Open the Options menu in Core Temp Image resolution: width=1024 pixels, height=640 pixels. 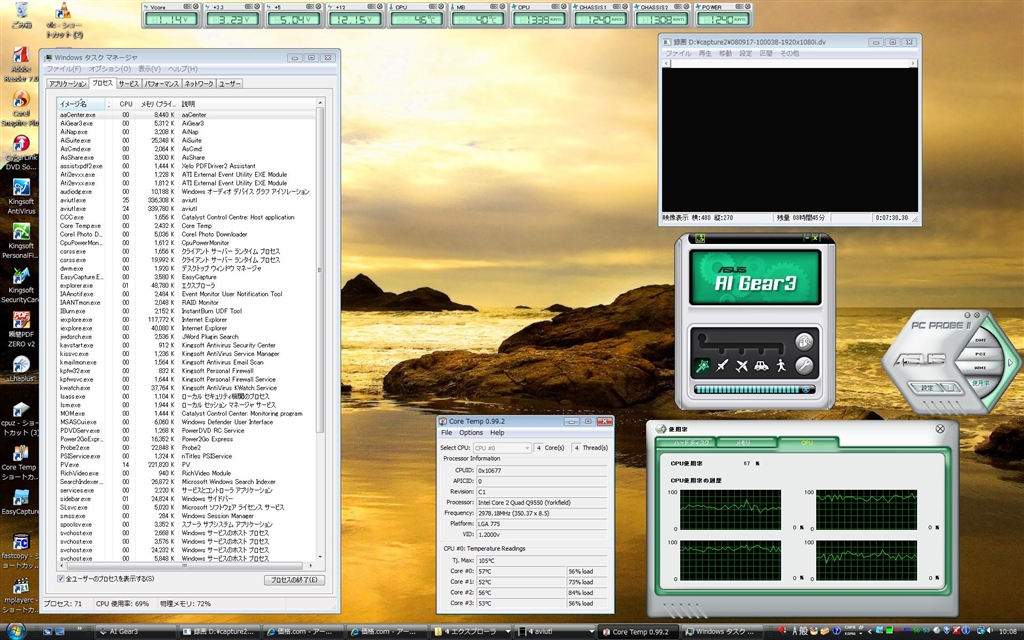coord(470,433)
